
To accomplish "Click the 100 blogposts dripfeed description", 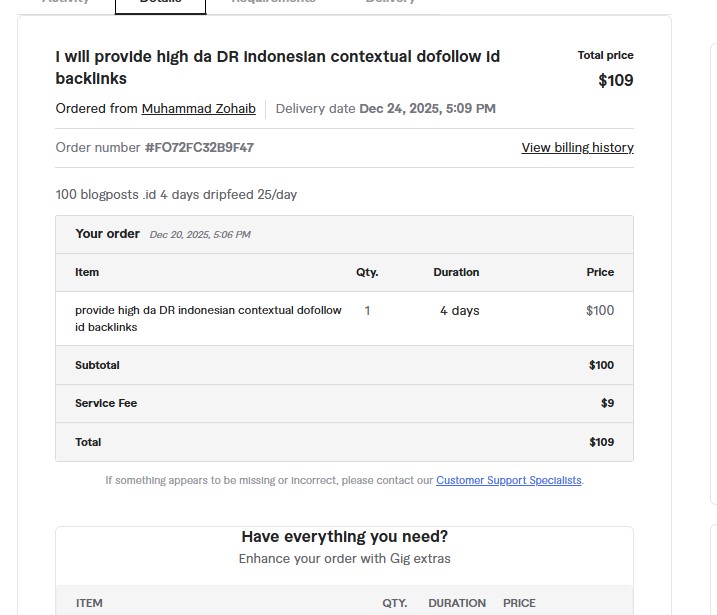I will click(x=176, y=194).
